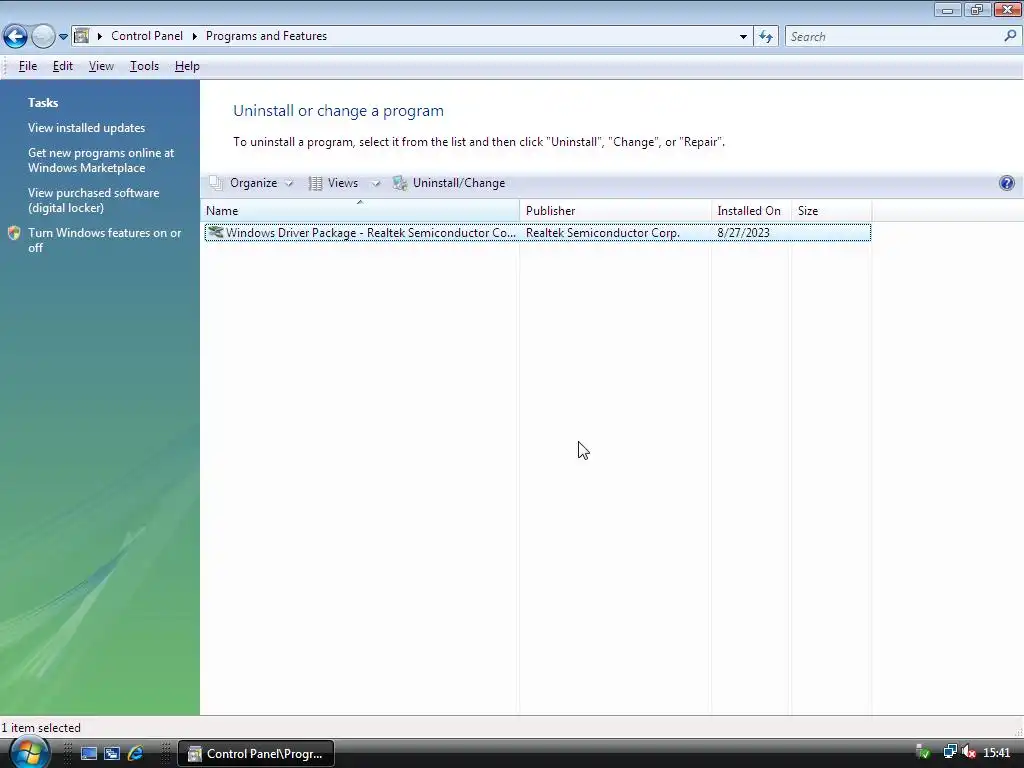Open the File menu

click(28, 66)
